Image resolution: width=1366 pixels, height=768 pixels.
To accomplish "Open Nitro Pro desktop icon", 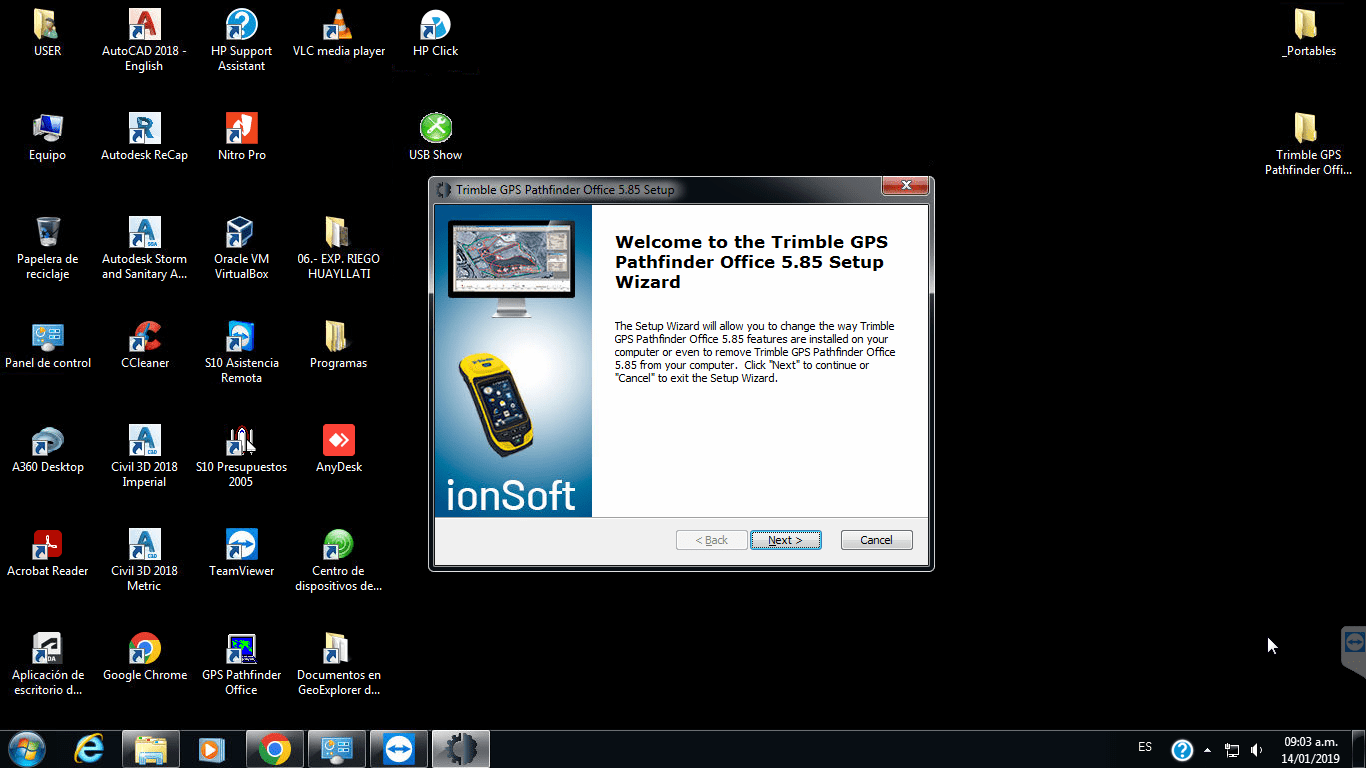I will [241, 130].
